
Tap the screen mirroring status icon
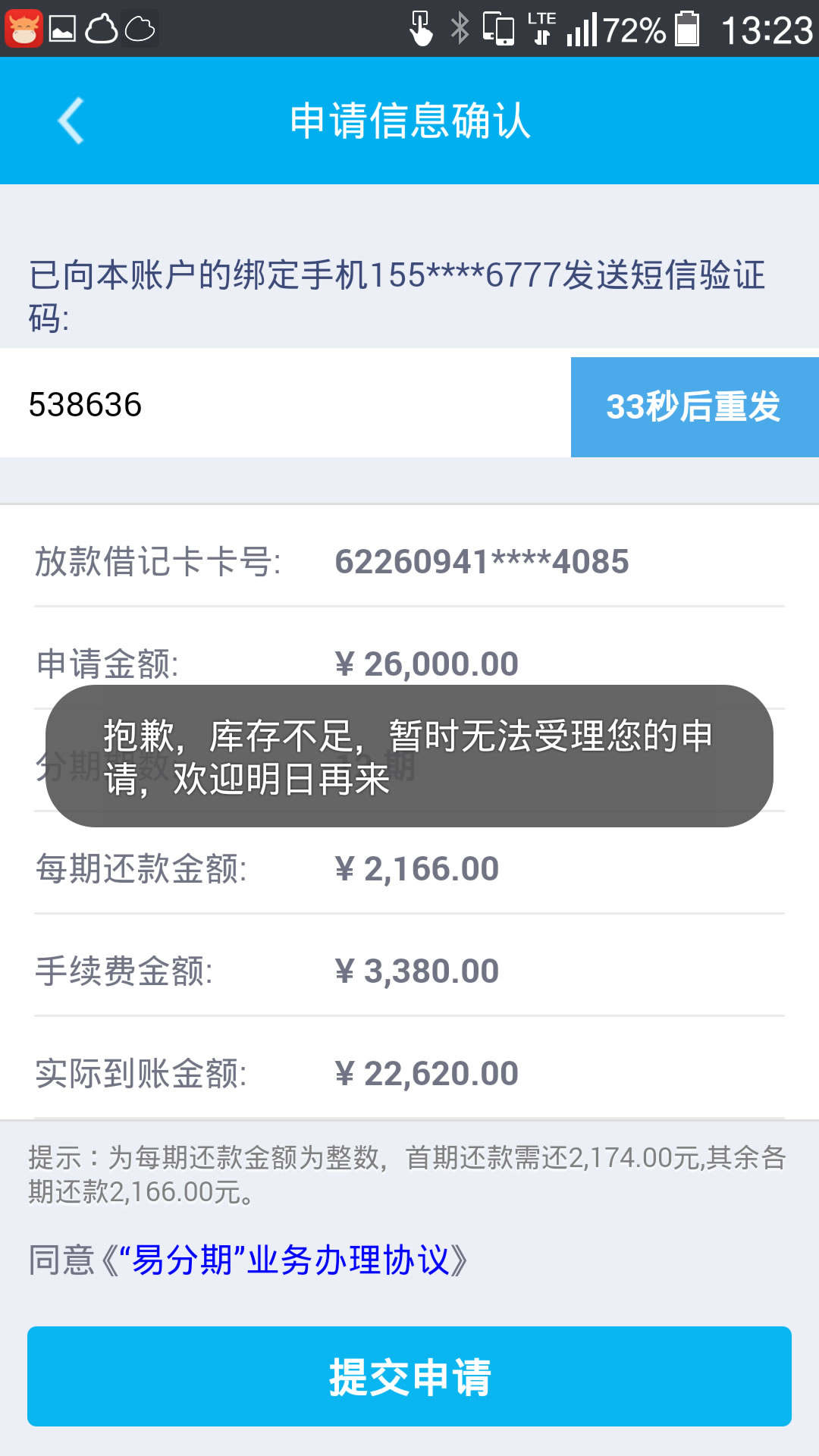[498, 29]
